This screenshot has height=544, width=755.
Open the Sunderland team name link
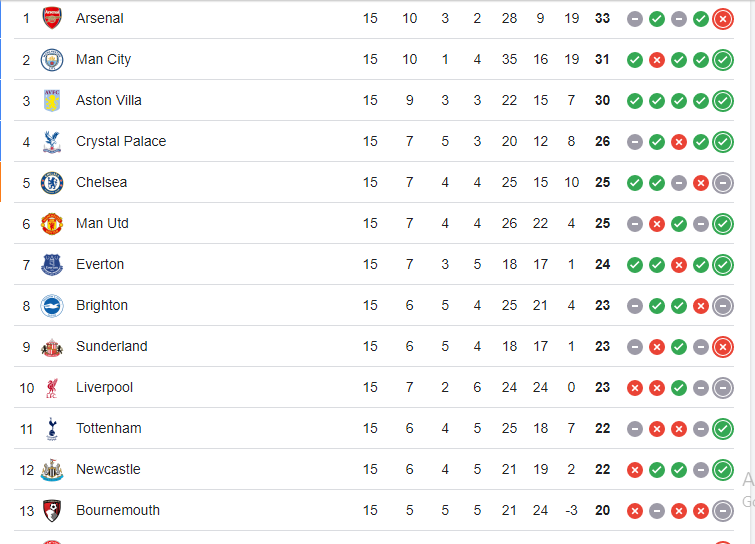[x=111, y=346]
